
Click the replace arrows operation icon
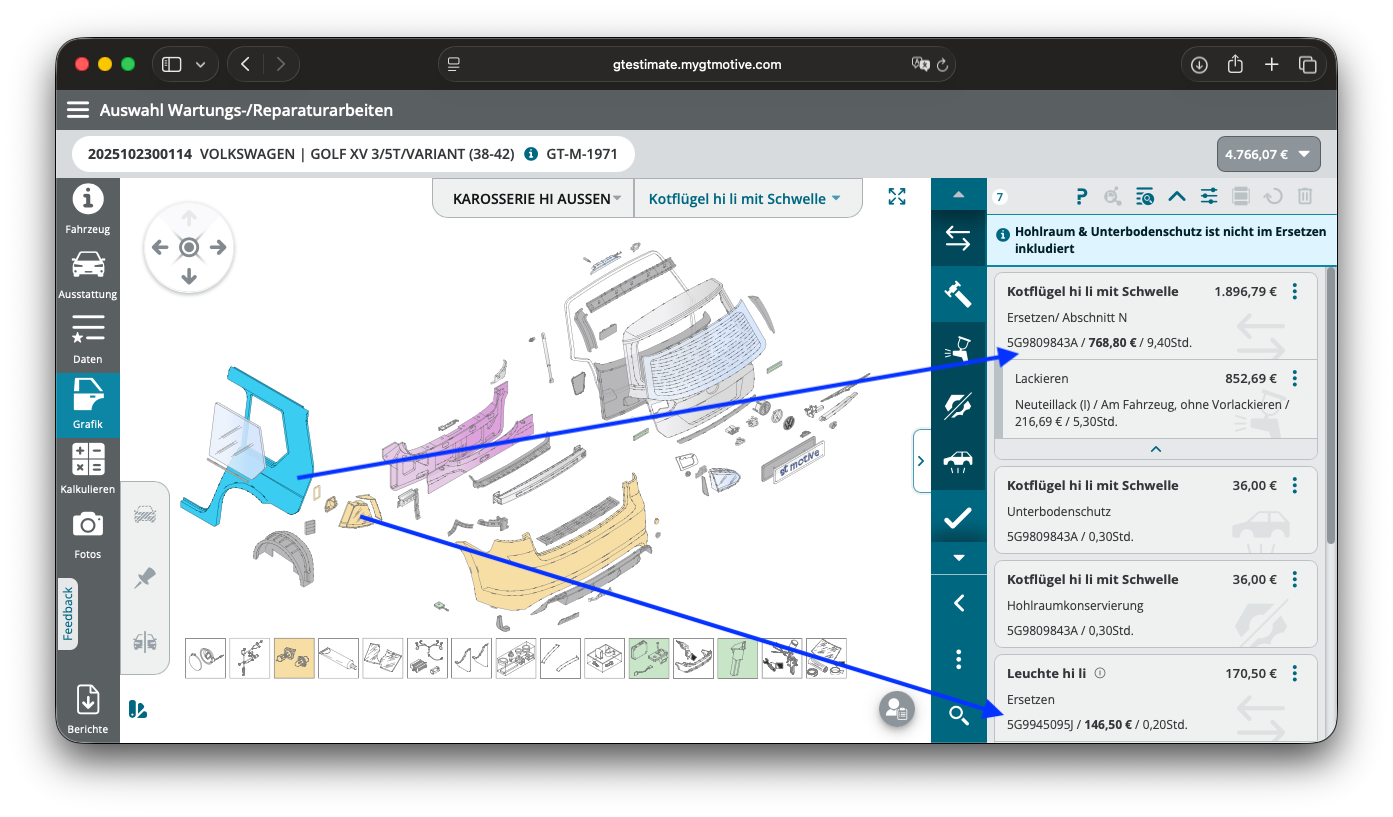pyautogui.click(x=958, y=238)
